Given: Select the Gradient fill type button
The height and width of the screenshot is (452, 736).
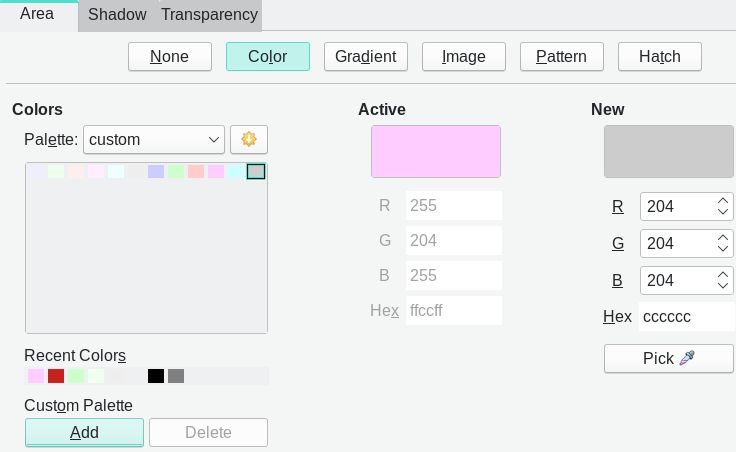Looking at the screenshot, I should click(366, 57).
